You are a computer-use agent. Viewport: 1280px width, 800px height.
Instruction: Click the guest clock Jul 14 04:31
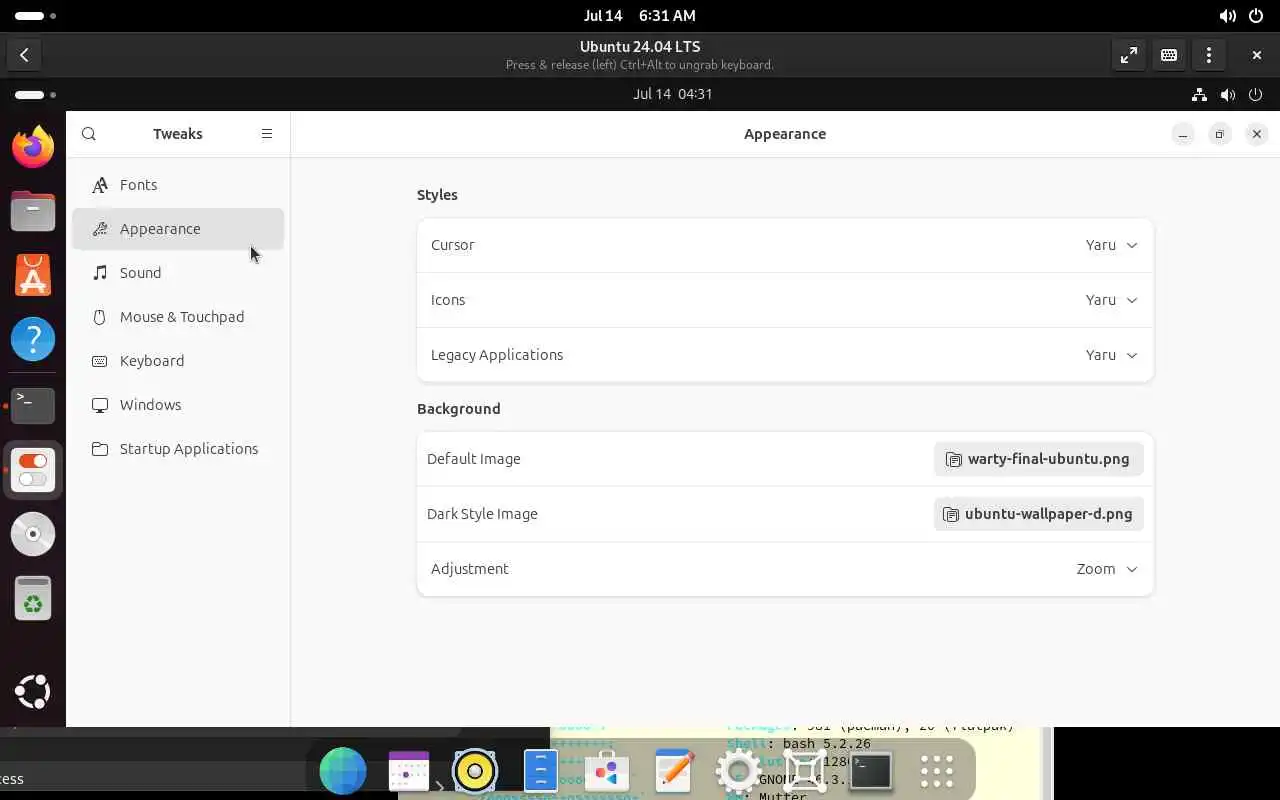point(672,94)
